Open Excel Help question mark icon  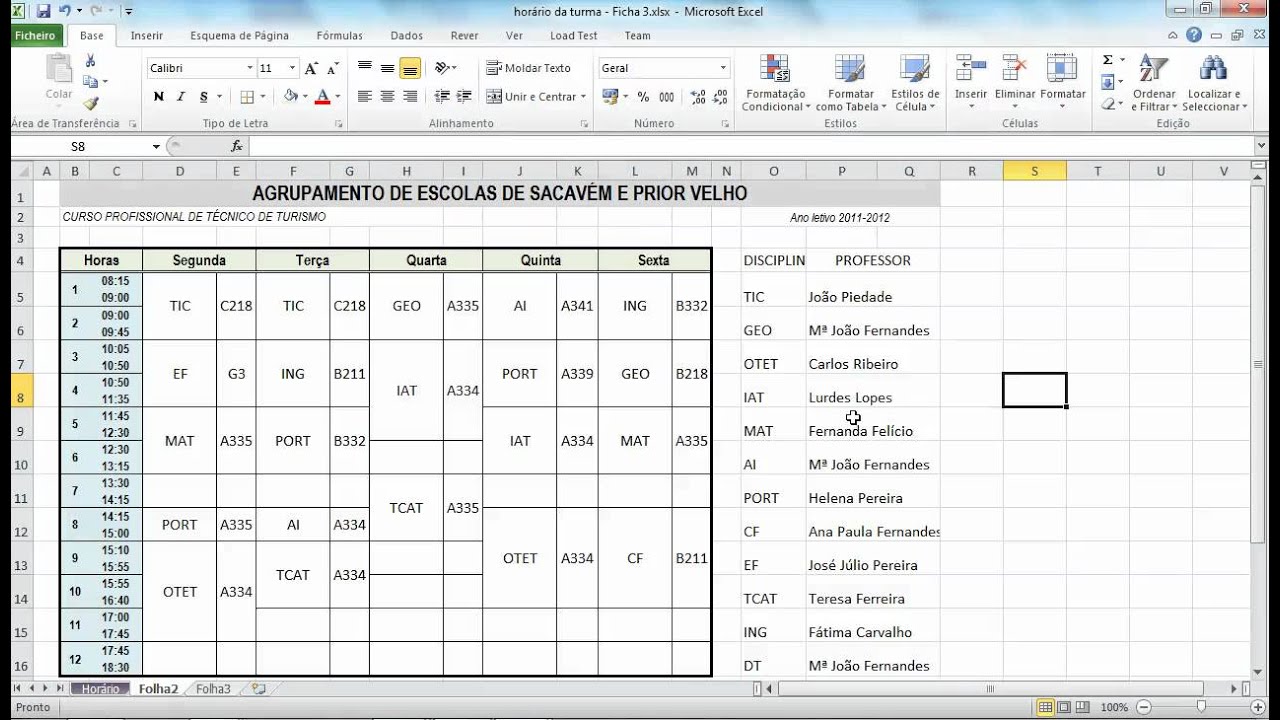1195,35
